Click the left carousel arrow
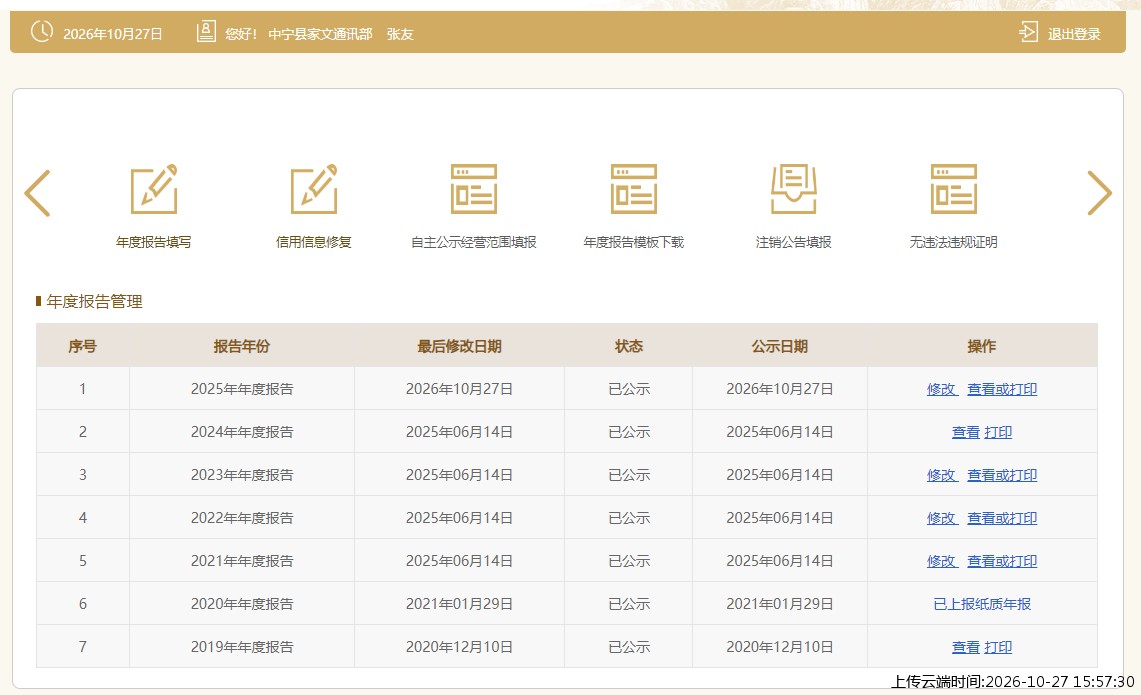This screenshot has height=695, width=1141. click(38, 193)
